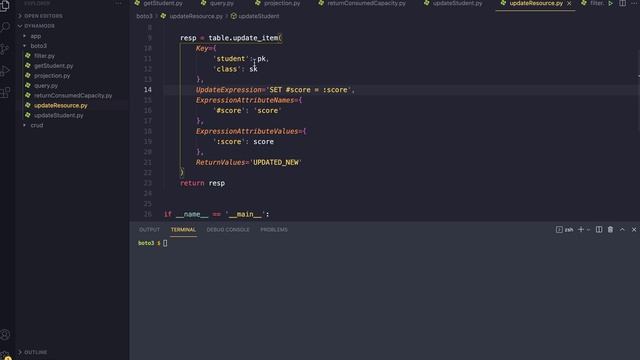The image size is (640, 360).
Task: Split the terminal pane
Action: (599, 230)
